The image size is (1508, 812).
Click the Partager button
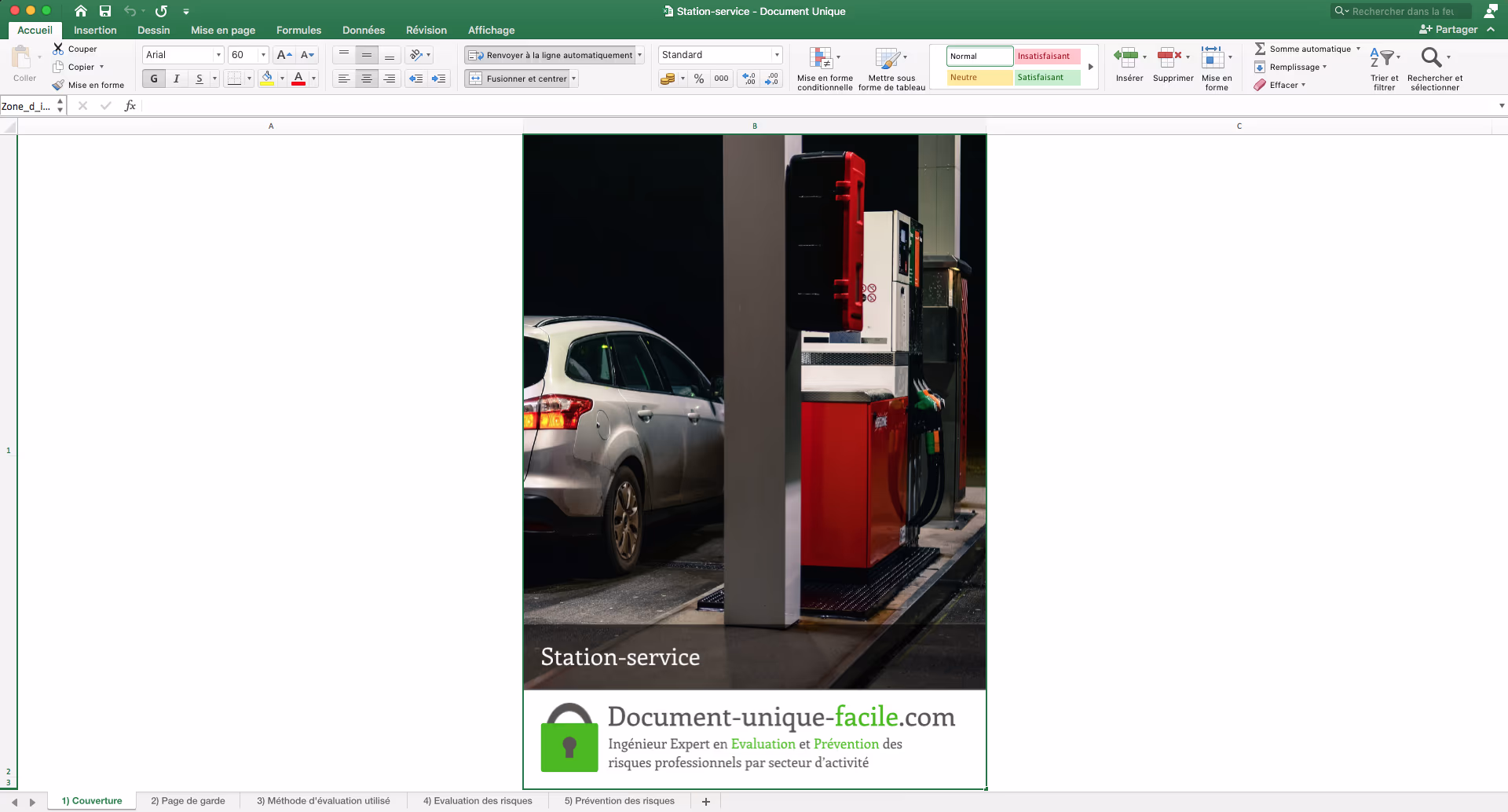pos(1448,29)
